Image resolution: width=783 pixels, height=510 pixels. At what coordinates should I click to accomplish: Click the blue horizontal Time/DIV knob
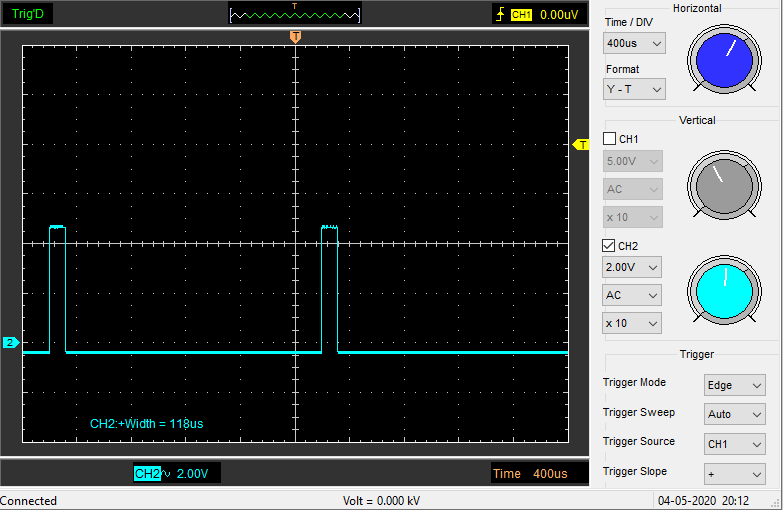tap(724, 58)
